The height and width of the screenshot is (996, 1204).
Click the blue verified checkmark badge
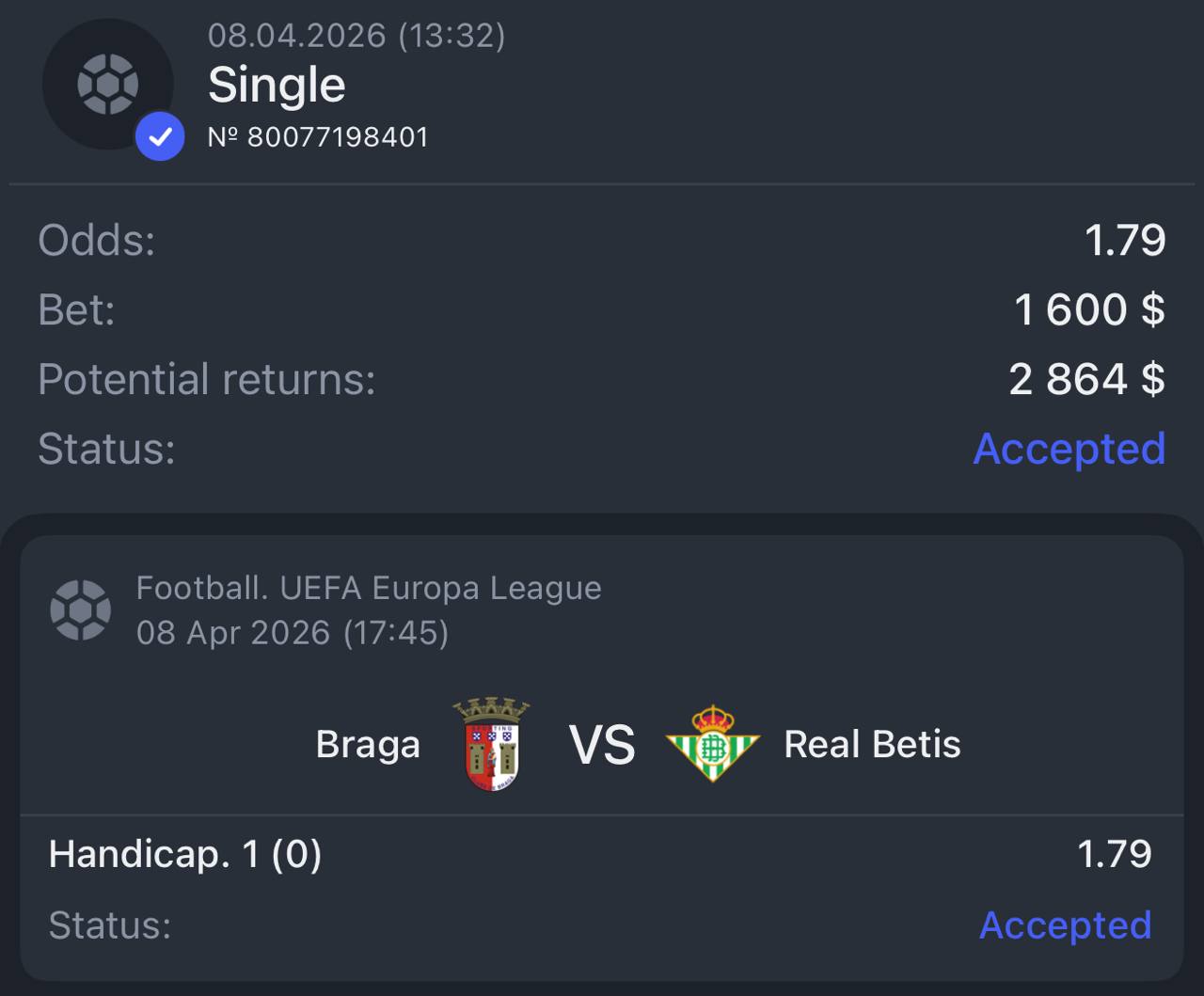(x=160, y=136)
